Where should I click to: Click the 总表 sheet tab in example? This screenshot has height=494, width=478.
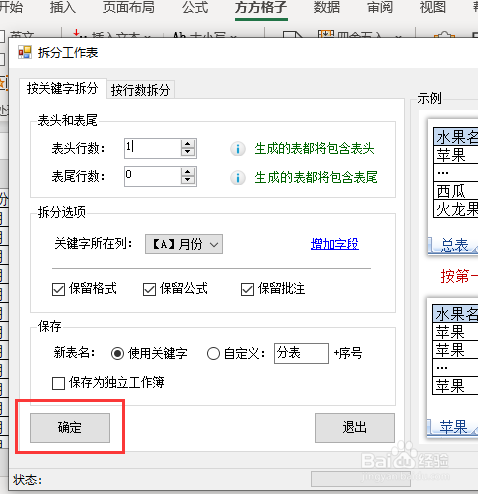click(454, 245)
